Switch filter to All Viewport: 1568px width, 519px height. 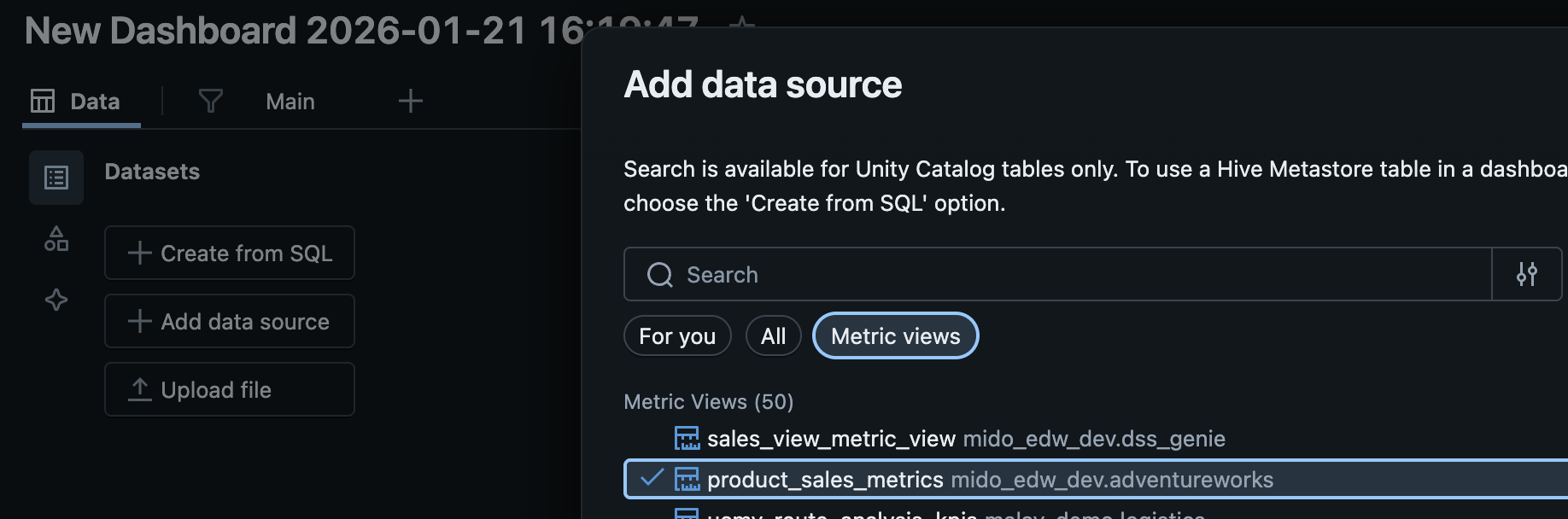[x=773, y=336]
